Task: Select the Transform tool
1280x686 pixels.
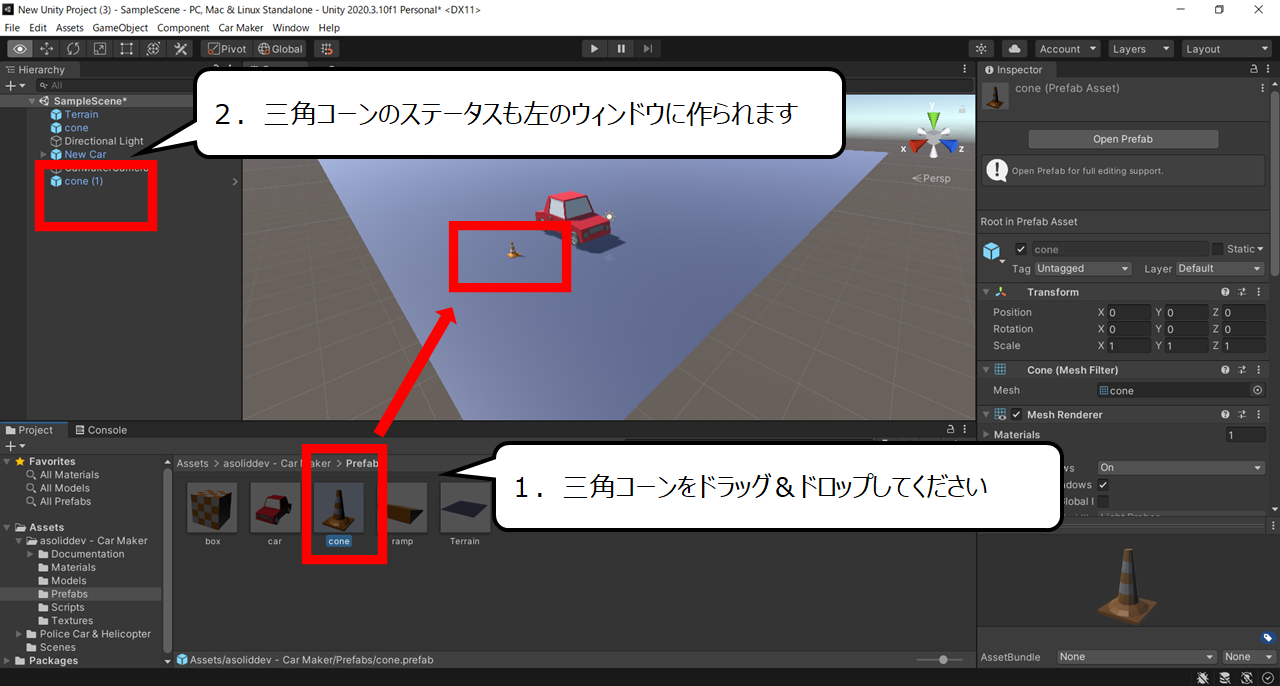Action: tap(153, 49)
